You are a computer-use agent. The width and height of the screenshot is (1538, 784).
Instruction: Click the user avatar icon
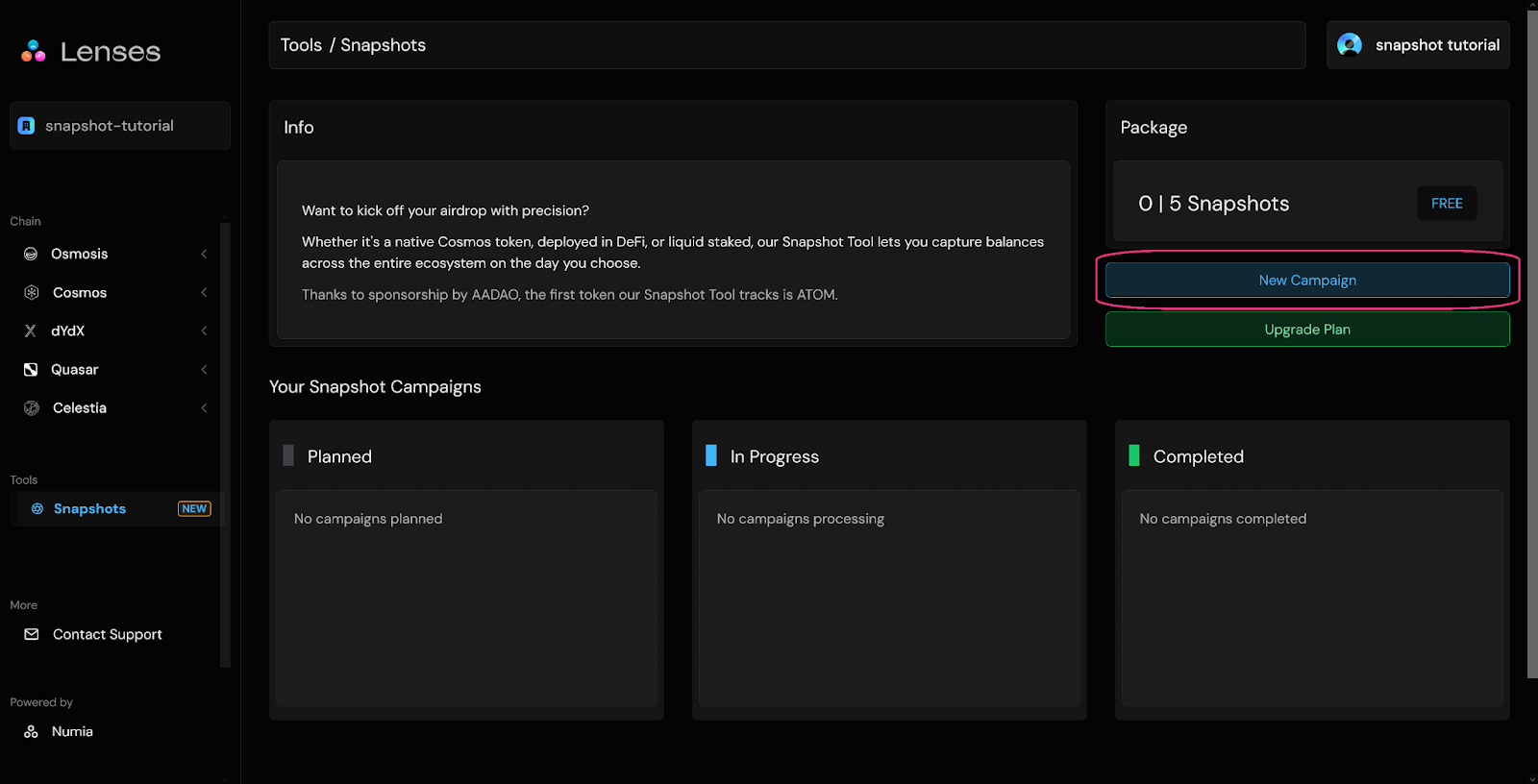[x=1350, y=45]
